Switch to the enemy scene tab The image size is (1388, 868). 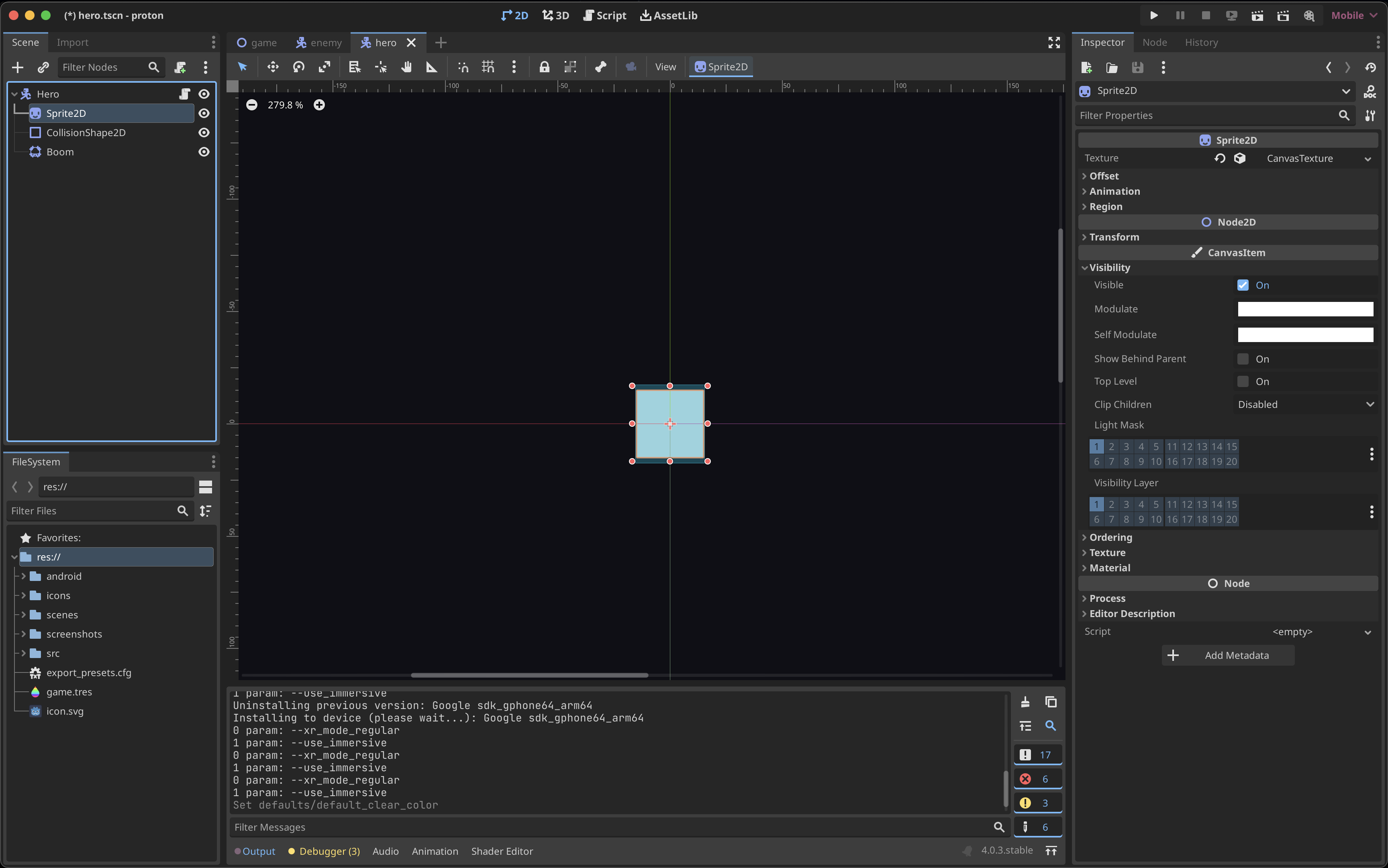tap(319, 43)
